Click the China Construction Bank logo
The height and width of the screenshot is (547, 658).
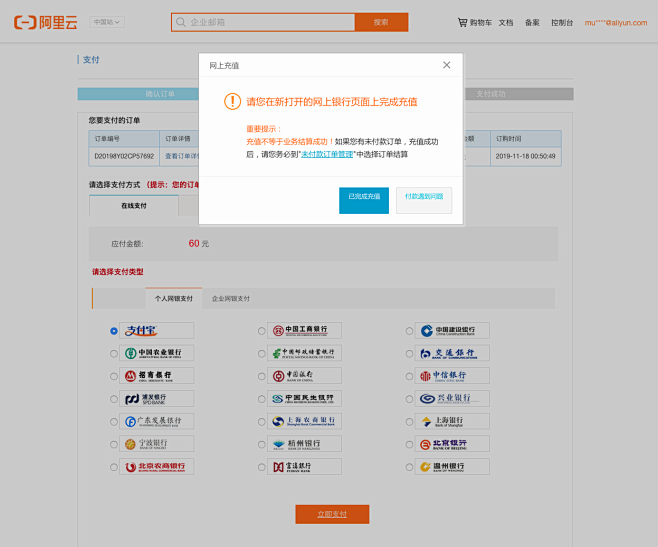coord(453,331)
